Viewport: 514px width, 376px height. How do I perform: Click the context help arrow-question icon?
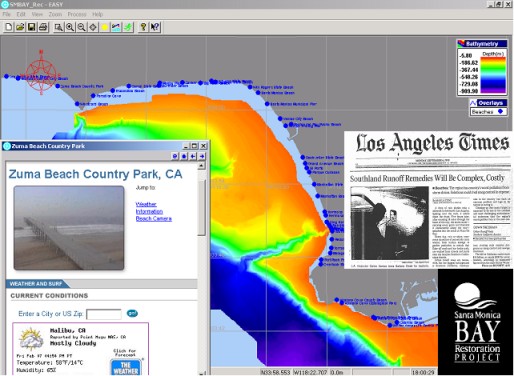(x=155, y=27)
